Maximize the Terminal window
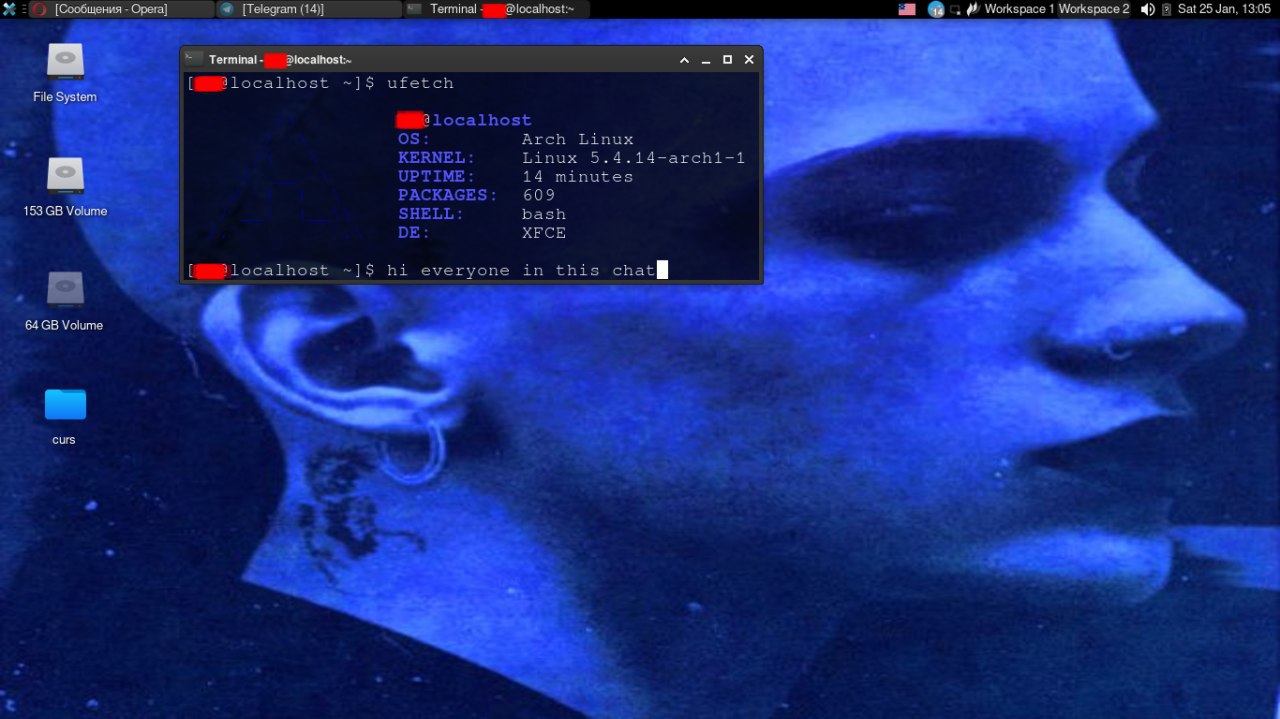The height and width of the screenshot is (719, 1280). 727,60
